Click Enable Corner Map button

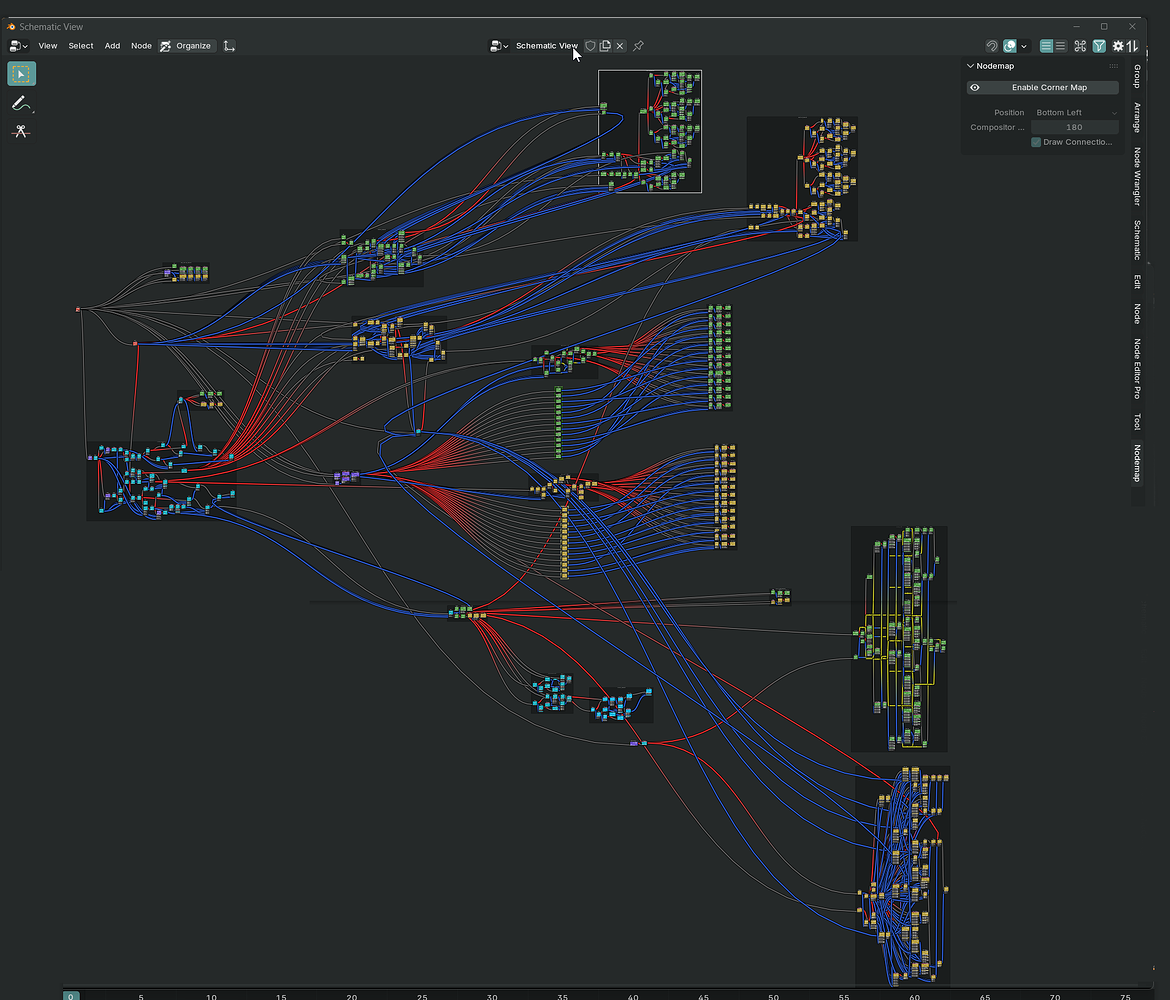[1042, 87]
